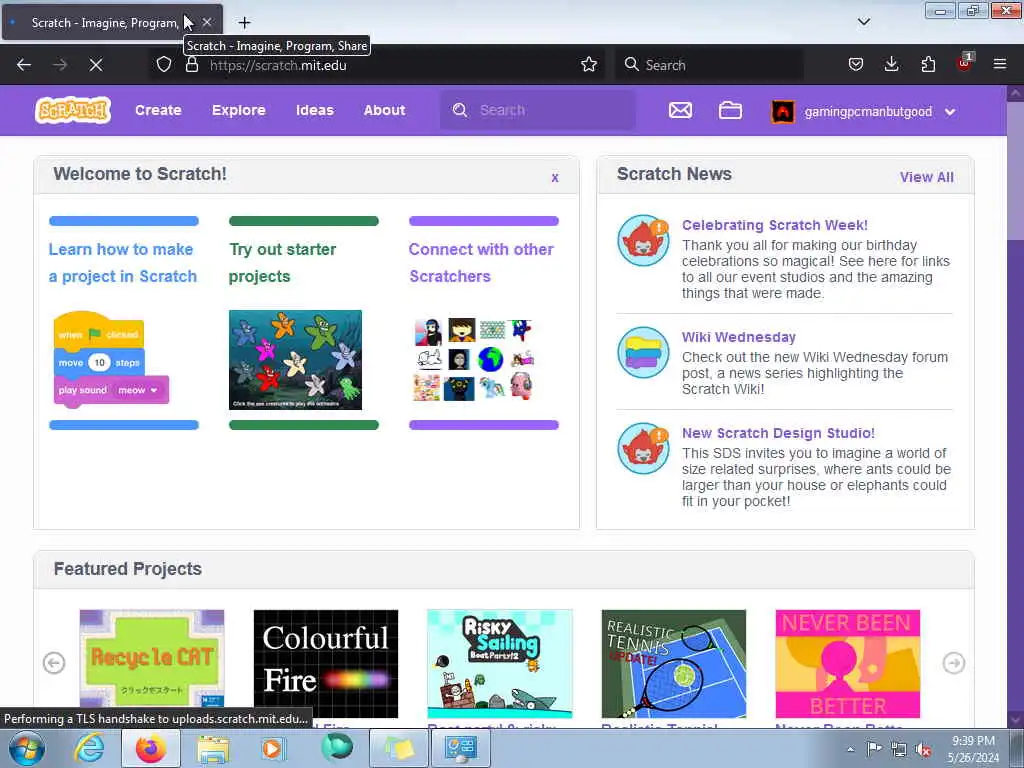Viewport: 1024px width, 768px height.
Task: Go back with browser back arrow
Action: coord(24,65)
